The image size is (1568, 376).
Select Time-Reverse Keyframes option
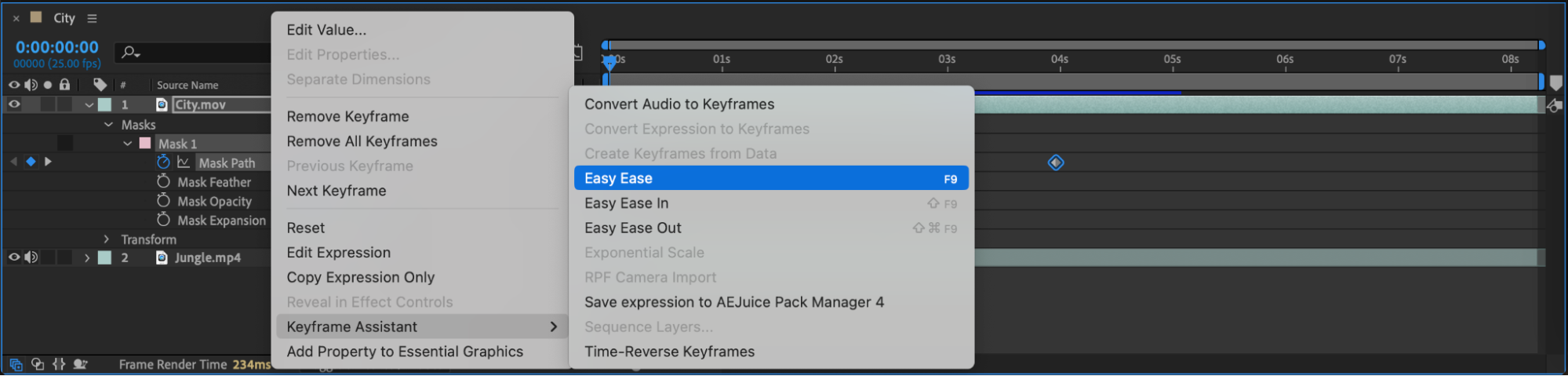669,352
